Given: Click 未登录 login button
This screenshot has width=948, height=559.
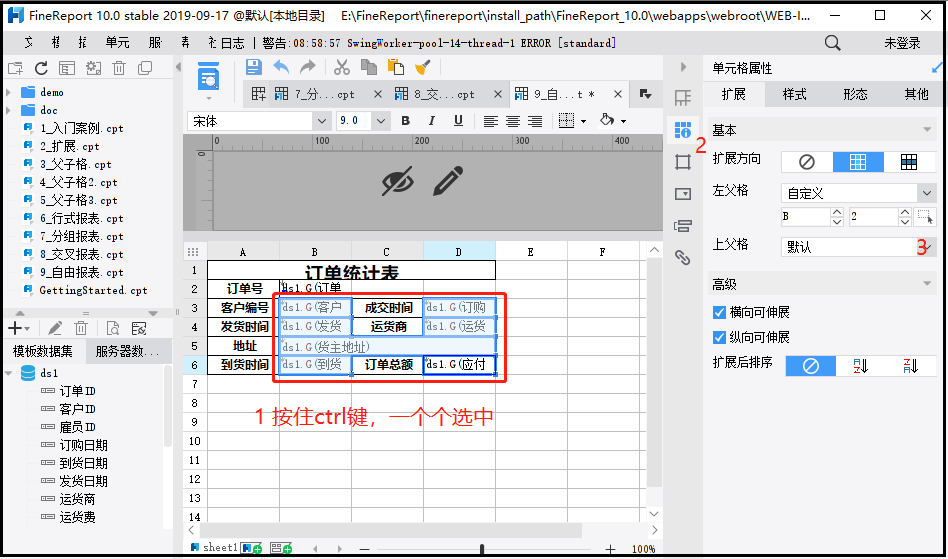Looking at the screenshot, I should click(x=902, y=43).
